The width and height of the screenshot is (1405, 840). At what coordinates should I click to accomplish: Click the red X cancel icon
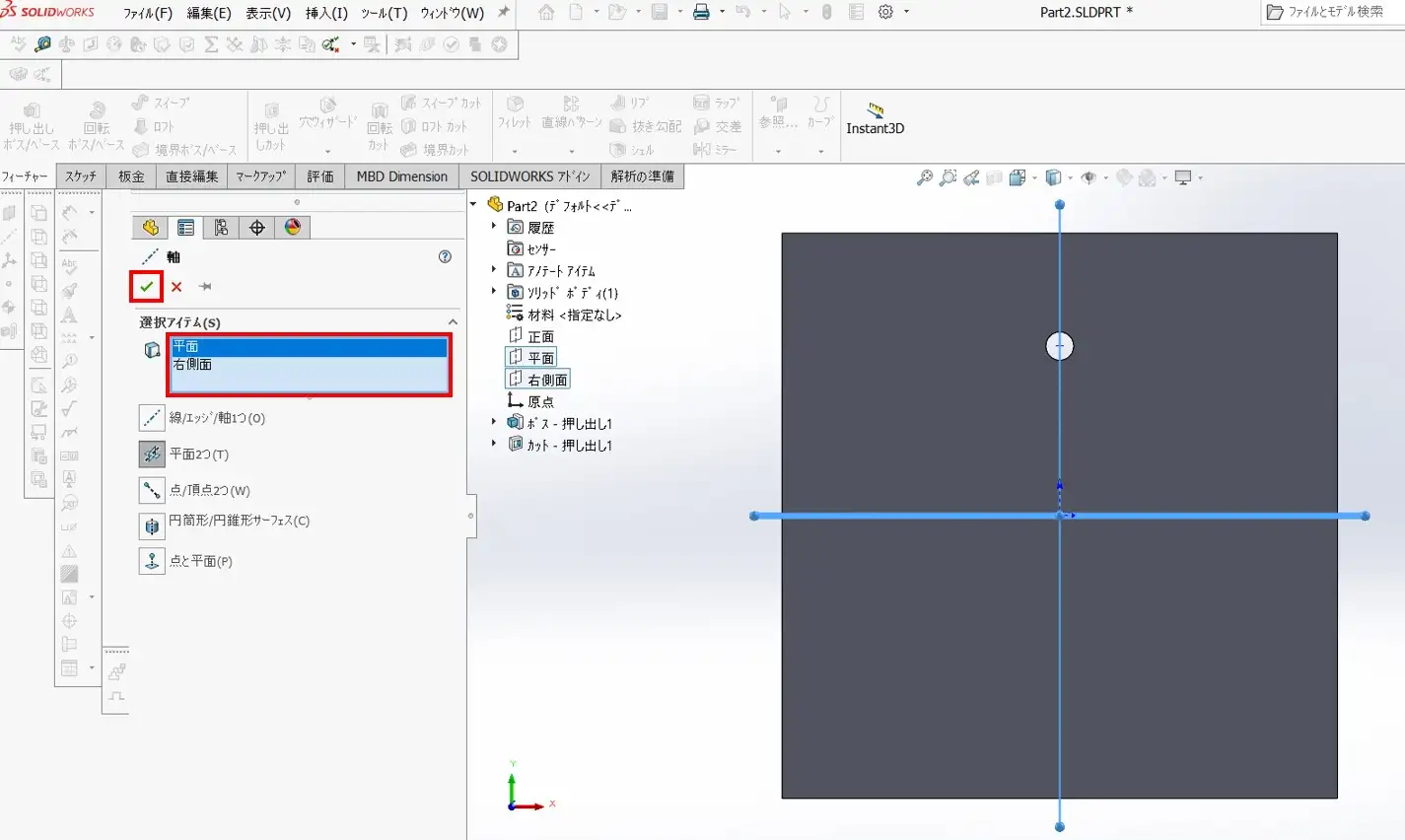pos(176,287)
